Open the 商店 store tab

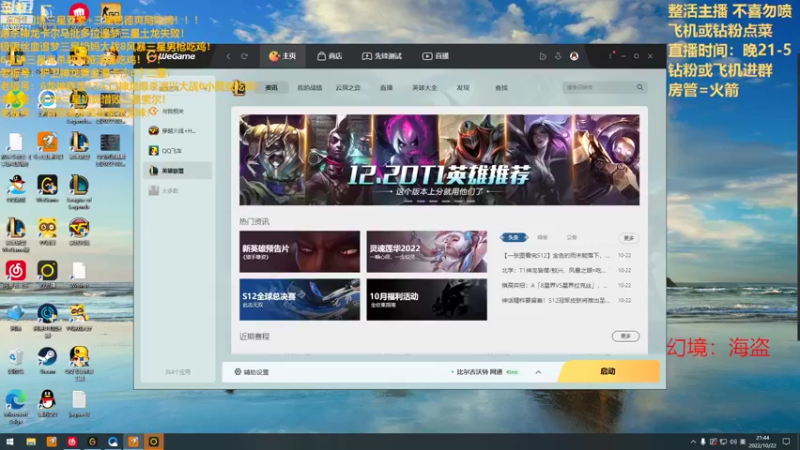[x=330, y=56]
